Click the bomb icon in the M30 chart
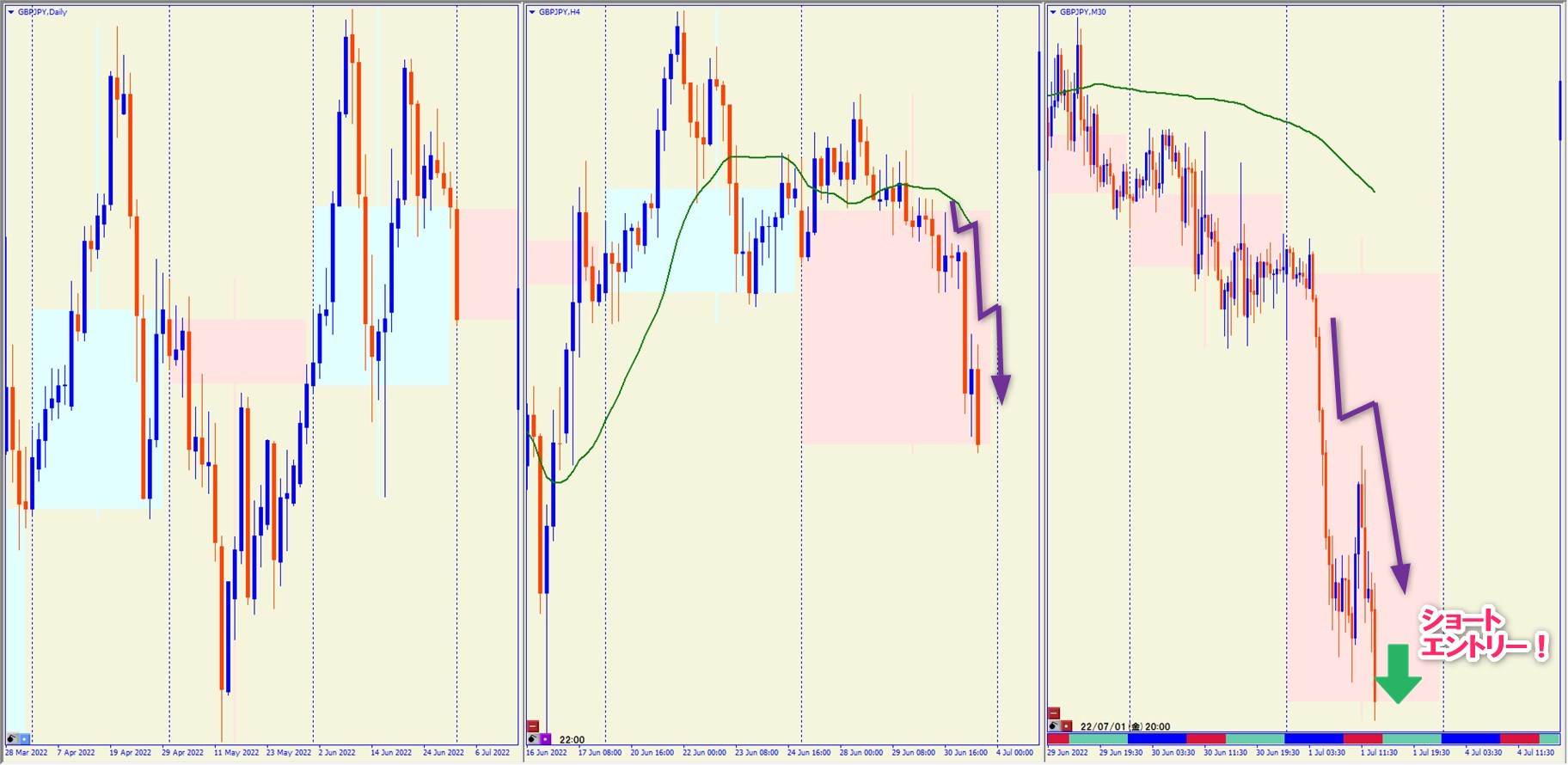Viewport: 1568px width, 765px height. [x=1054, y=726]
